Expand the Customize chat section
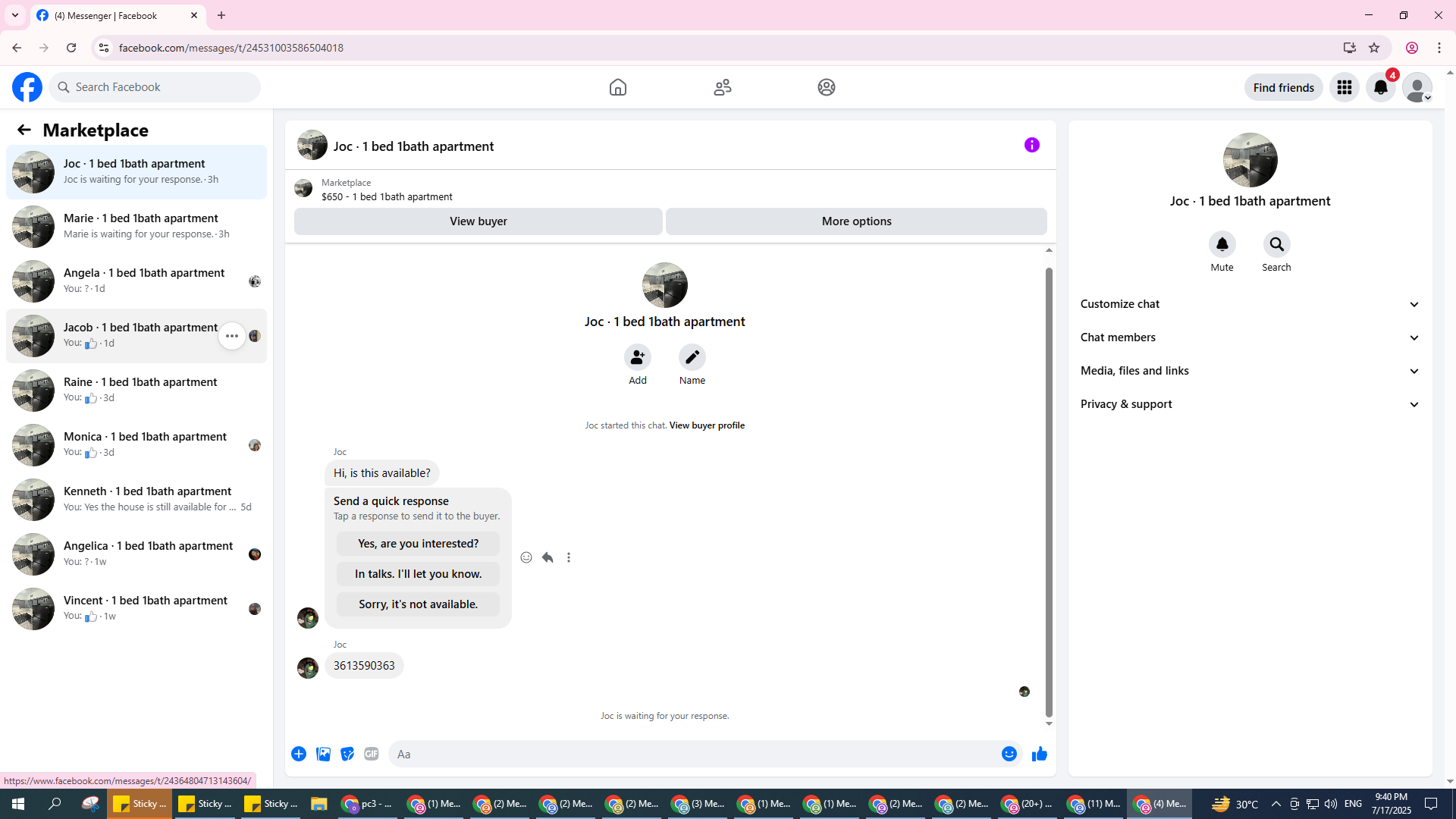Viewport: 1456px width, 819px height. click(1250, 304)
